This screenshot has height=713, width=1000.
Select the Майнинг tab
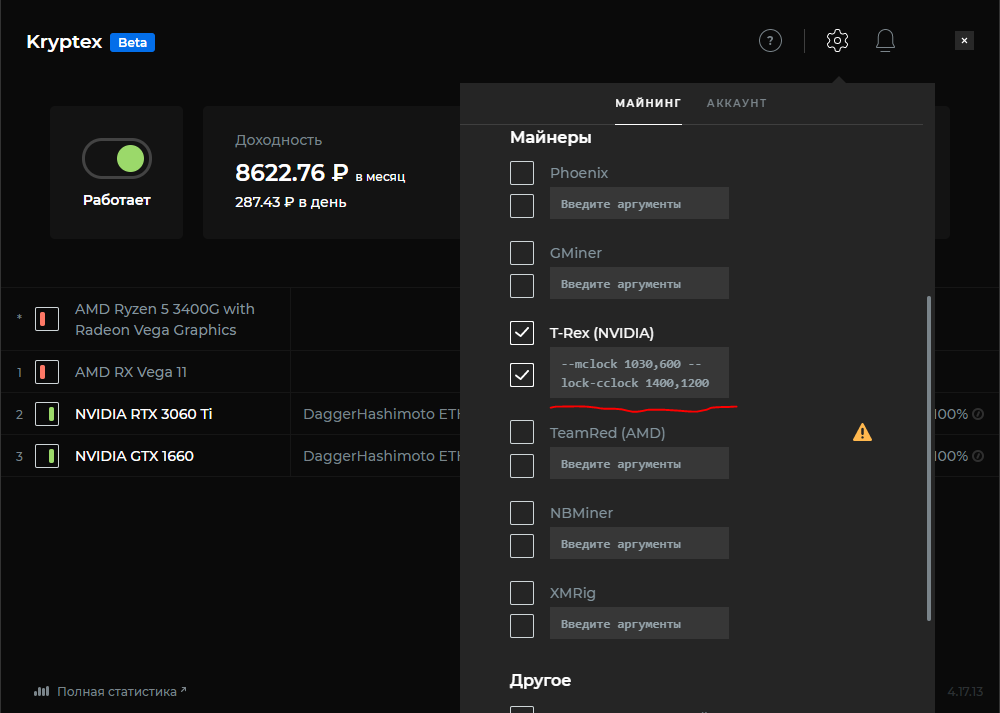[x=648, y=103]
